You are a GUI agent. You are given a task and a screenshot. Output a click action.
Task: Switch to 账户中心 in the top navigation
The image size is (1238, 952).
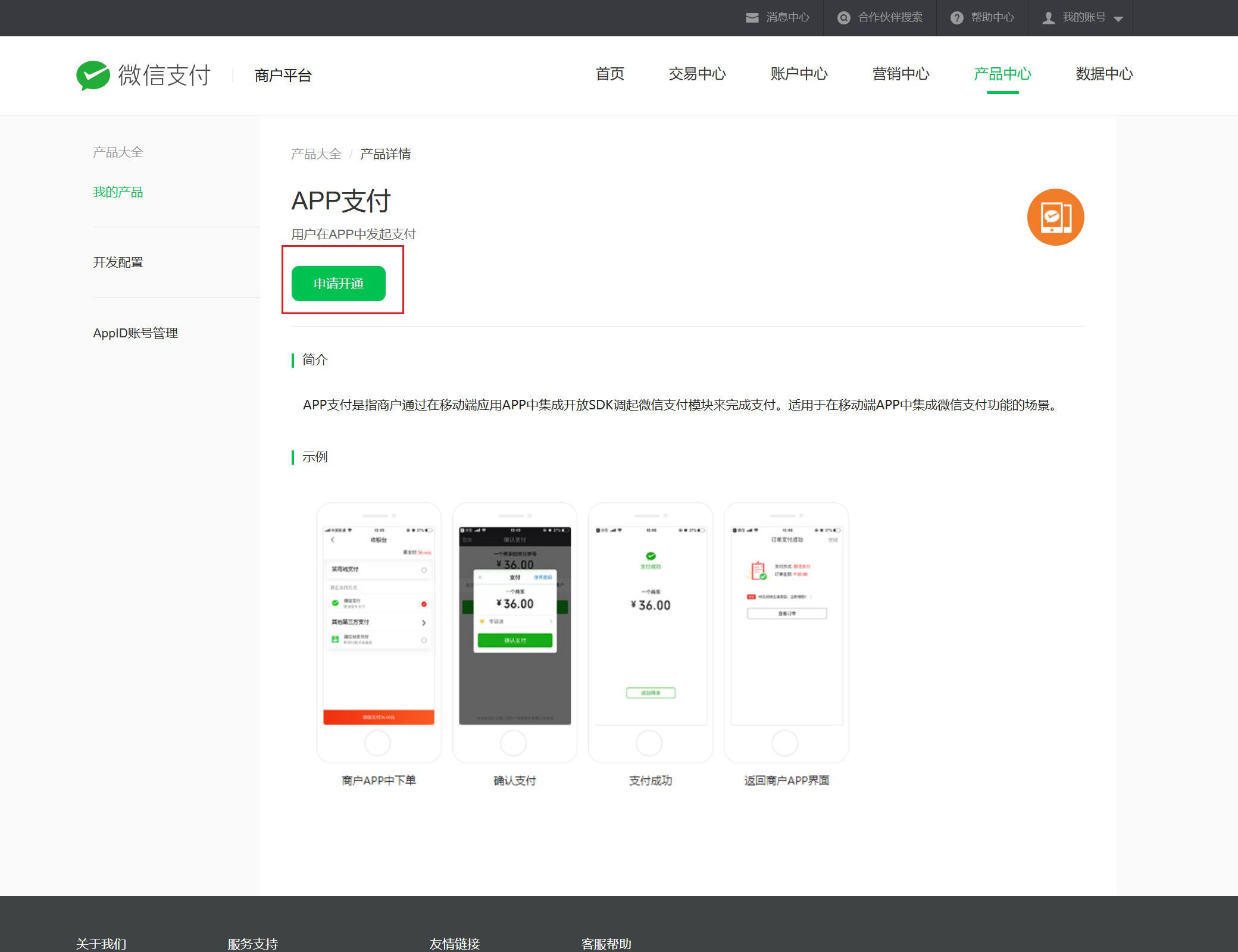click(799, 74)
